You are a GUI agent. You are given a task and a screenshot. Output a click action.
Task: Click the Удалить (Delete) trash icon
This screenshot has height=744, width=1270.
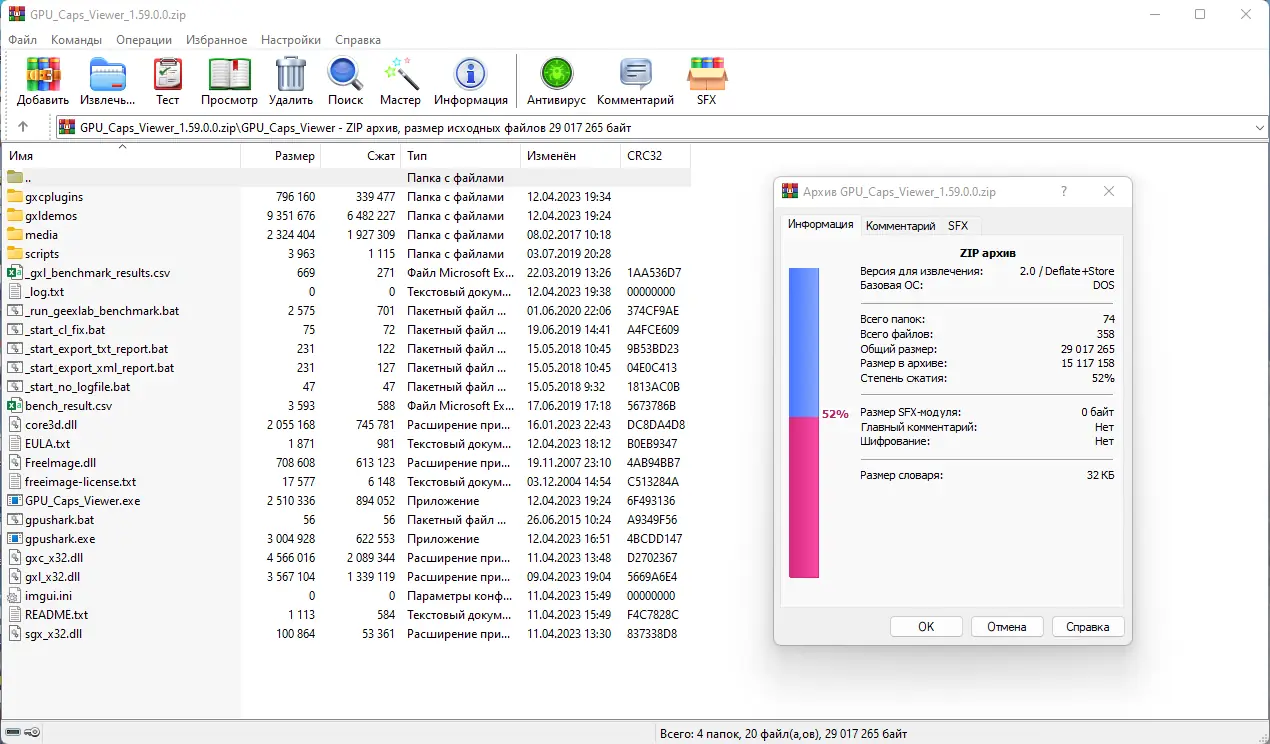291,74
